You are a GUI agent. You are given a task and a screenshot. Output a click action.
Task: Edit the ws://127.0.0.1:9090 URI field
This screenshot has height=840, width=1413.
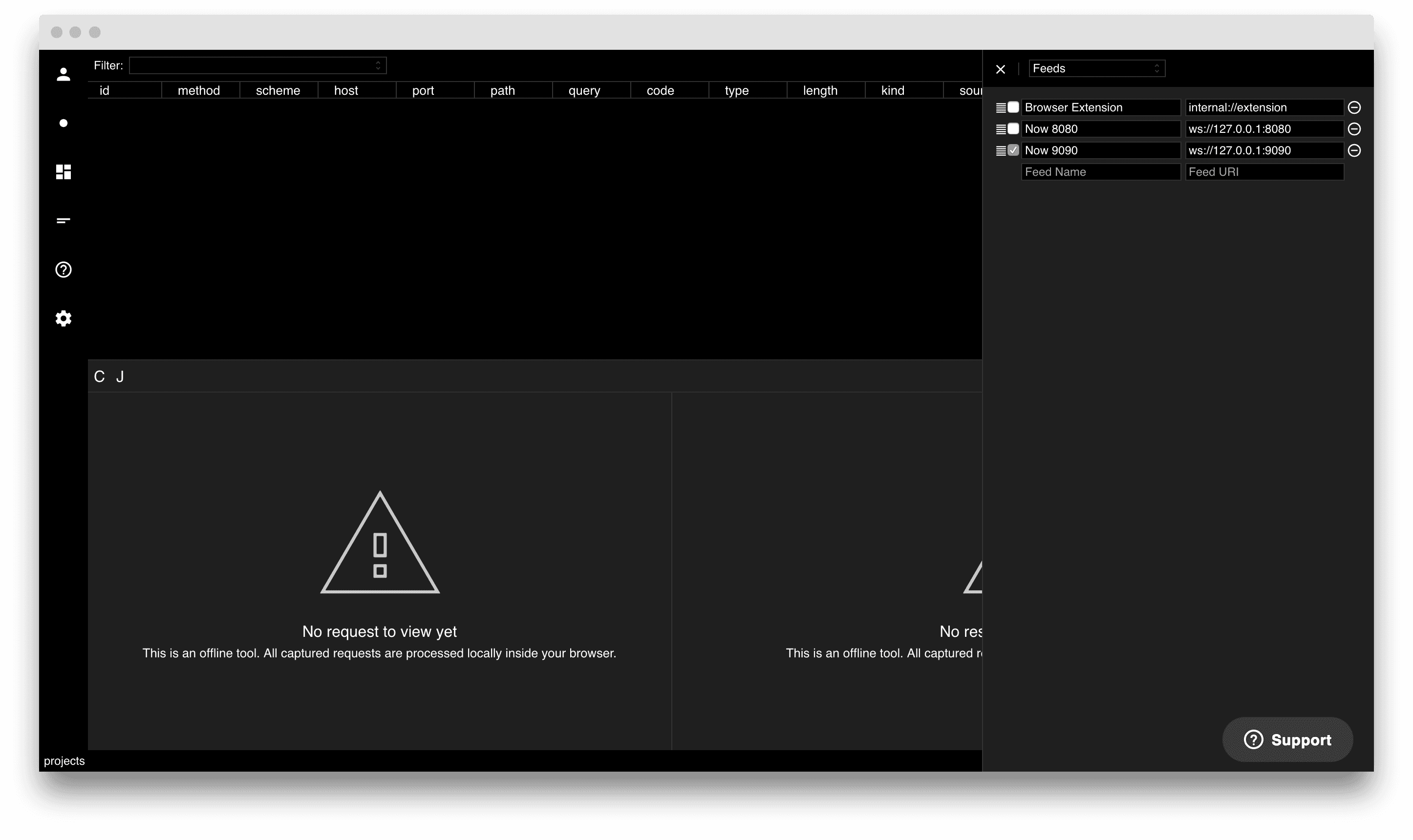[1264, 150]
